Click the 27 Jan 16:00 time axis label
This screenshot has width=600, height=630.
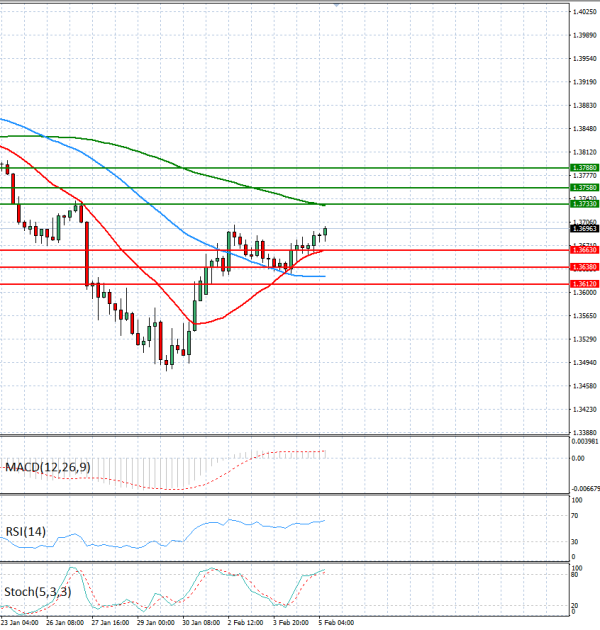coord(108,623)
